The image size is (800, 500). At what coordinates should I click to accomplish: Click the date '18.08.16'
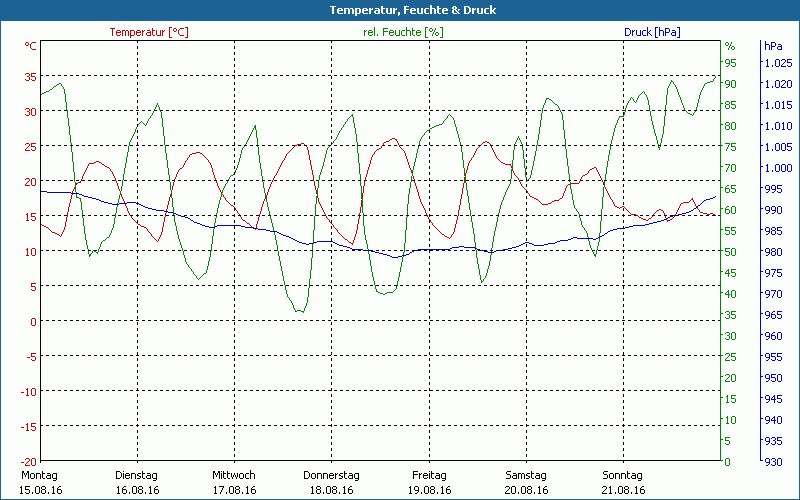tap(332, 490)
